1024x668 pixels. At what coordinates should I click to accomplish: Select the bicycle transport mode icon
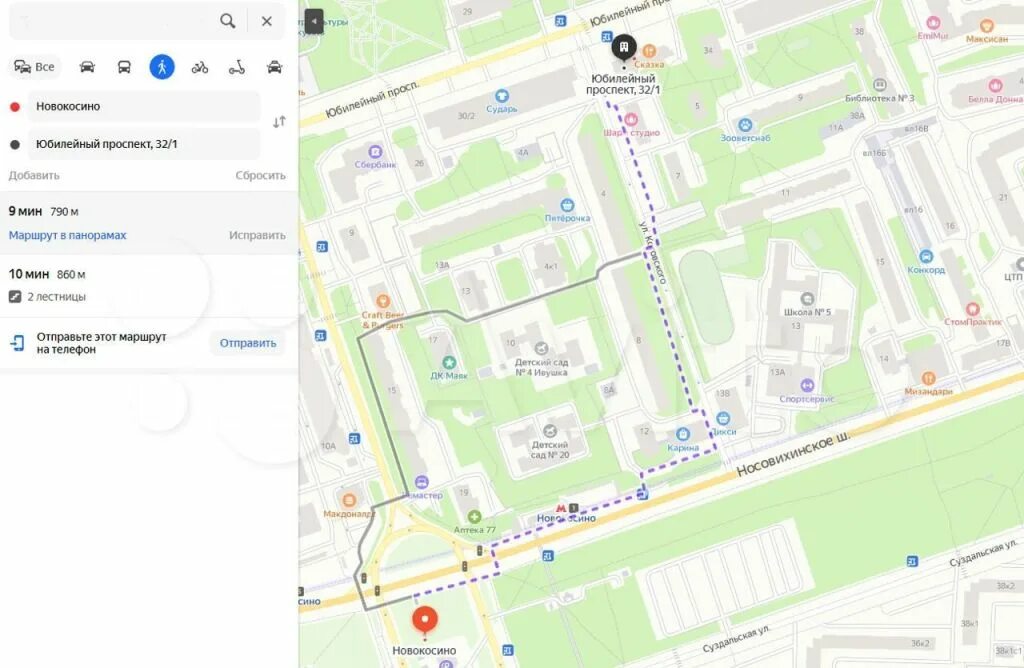[x=200, y=67]
